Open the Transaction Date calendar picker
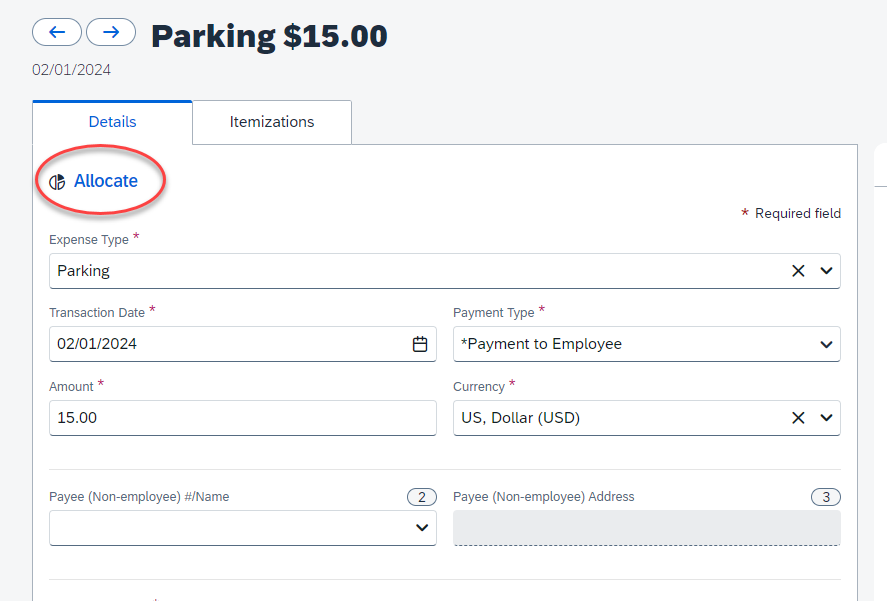887x601 pixels. [x=420, y=344]
